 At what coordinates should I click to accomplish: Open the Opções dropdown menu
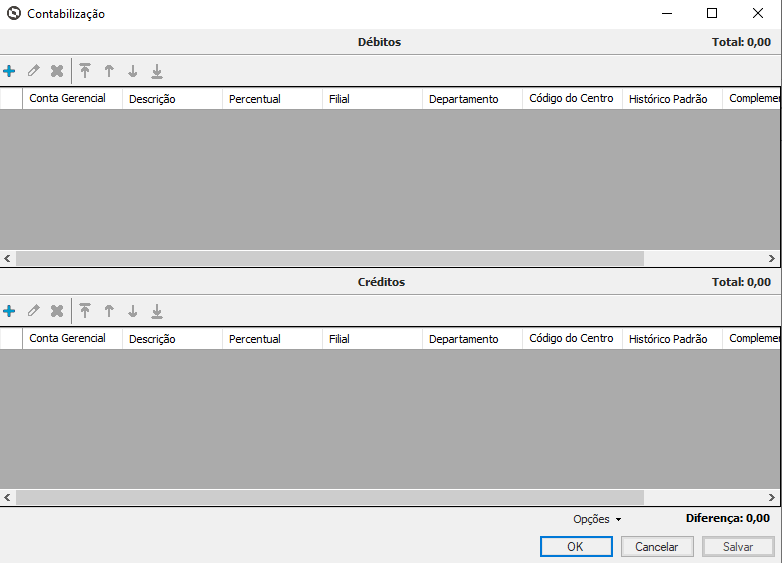(597, 519)
